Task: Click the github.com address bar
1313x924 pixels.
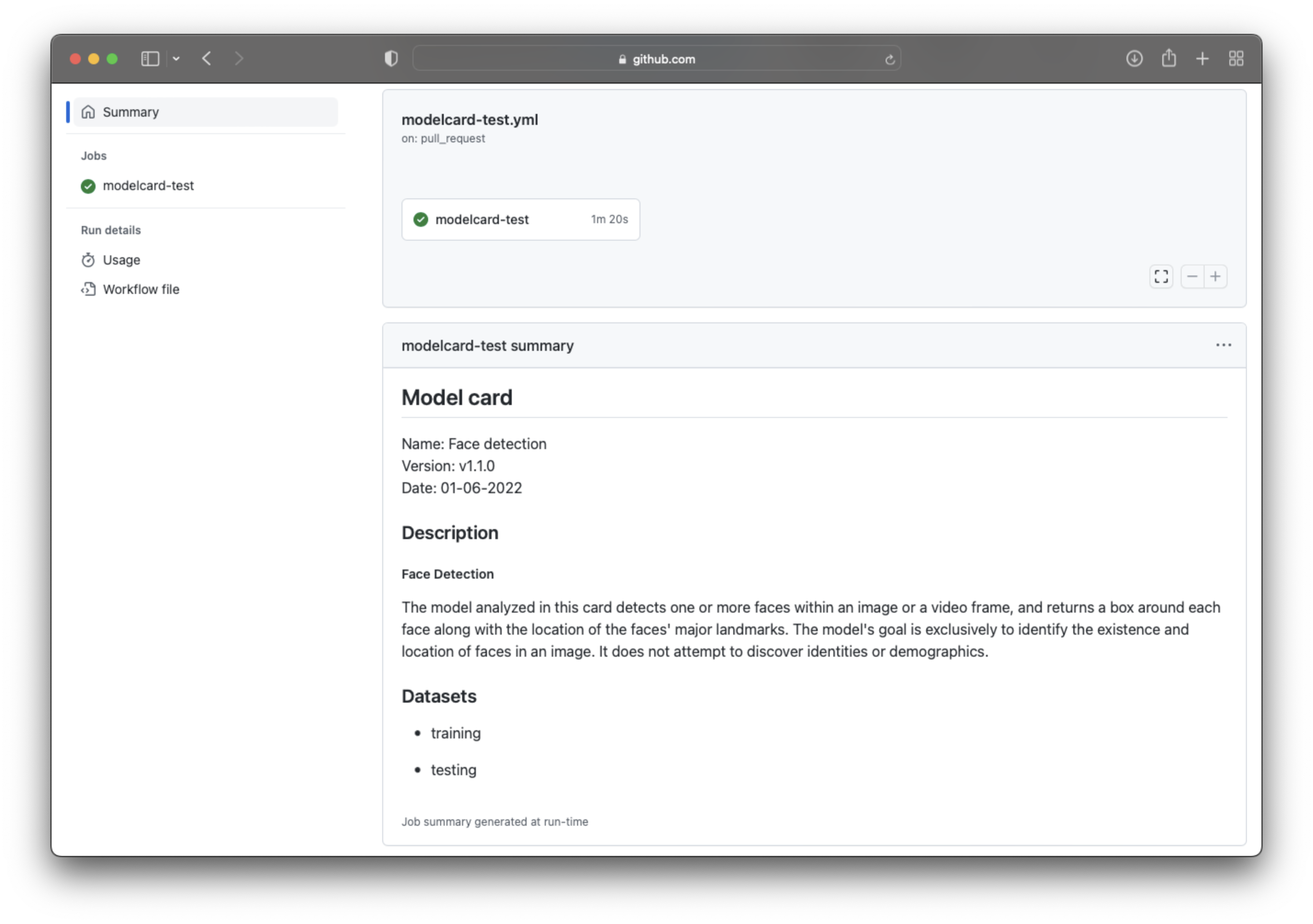Action: (x=656, y=59)
